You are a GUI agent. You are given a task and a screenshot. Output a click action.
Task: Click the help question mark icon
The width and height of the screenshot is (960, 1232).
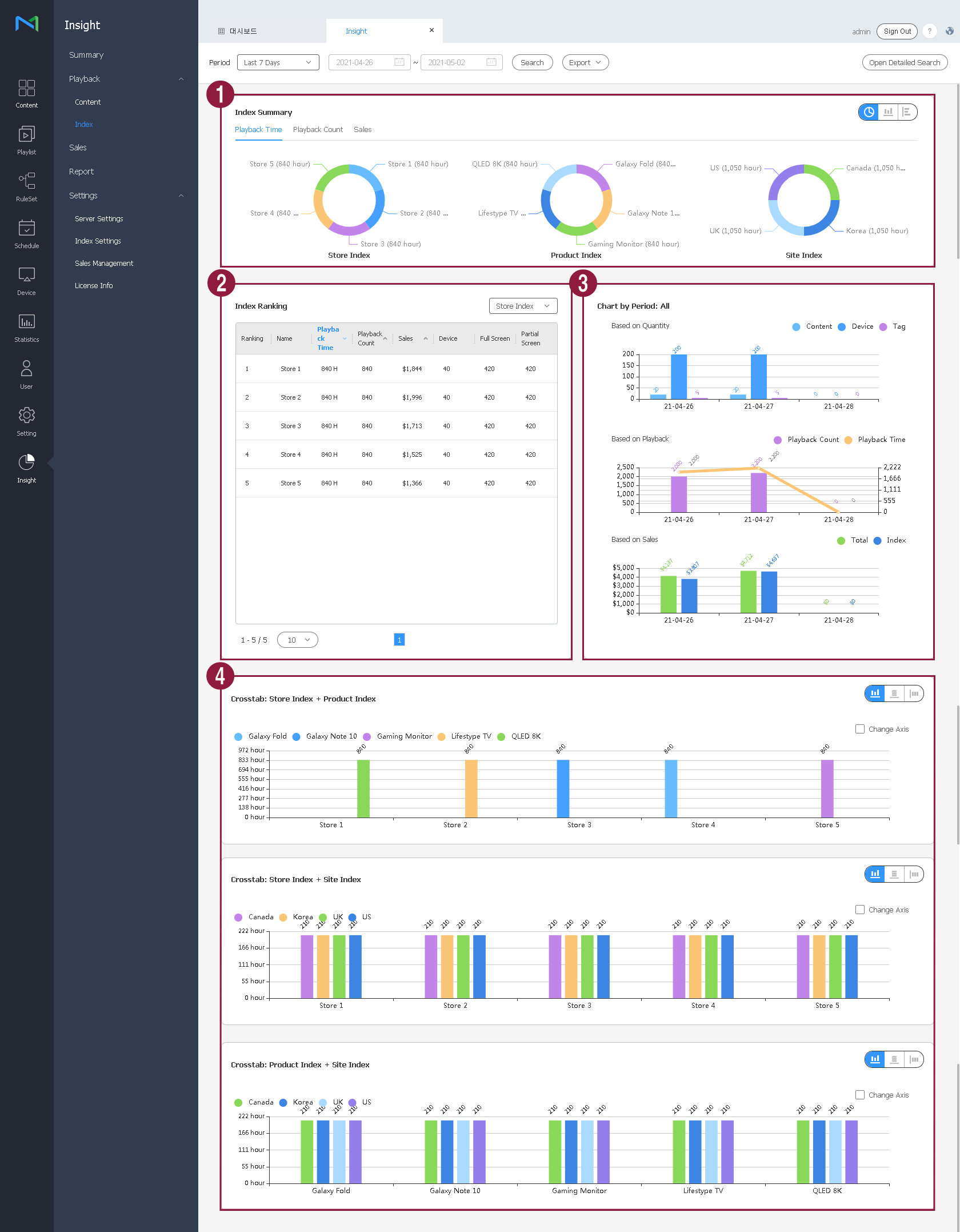(x=930, y=31)
